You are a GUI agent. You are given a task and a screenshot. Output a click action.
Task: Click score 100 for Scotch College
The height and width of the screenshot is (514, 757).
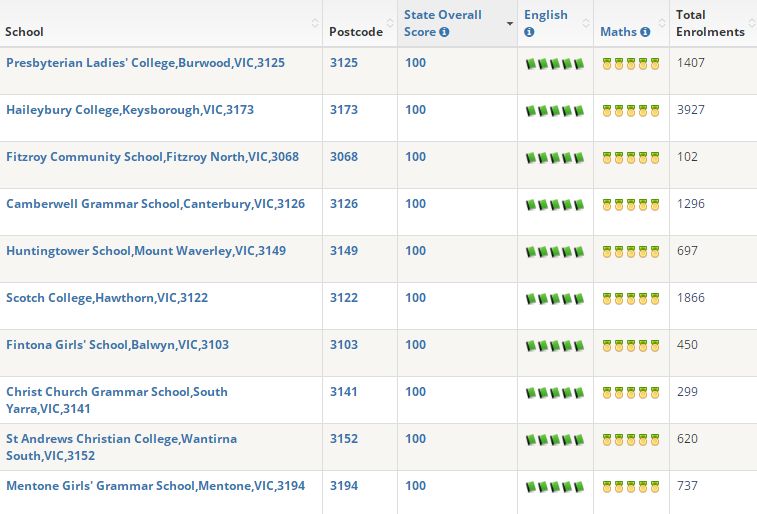click(415, 298)
